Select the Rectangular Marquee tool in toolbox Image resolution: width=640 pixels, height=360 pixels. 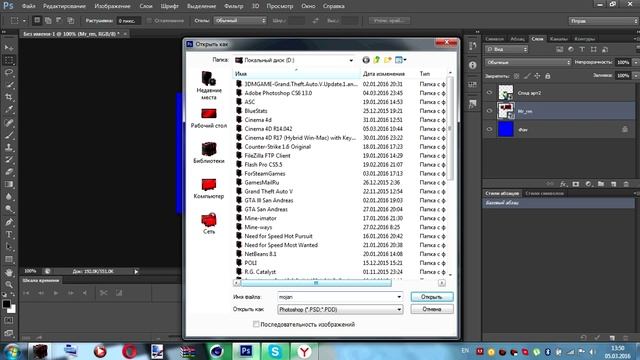click(x=9, y=60)
